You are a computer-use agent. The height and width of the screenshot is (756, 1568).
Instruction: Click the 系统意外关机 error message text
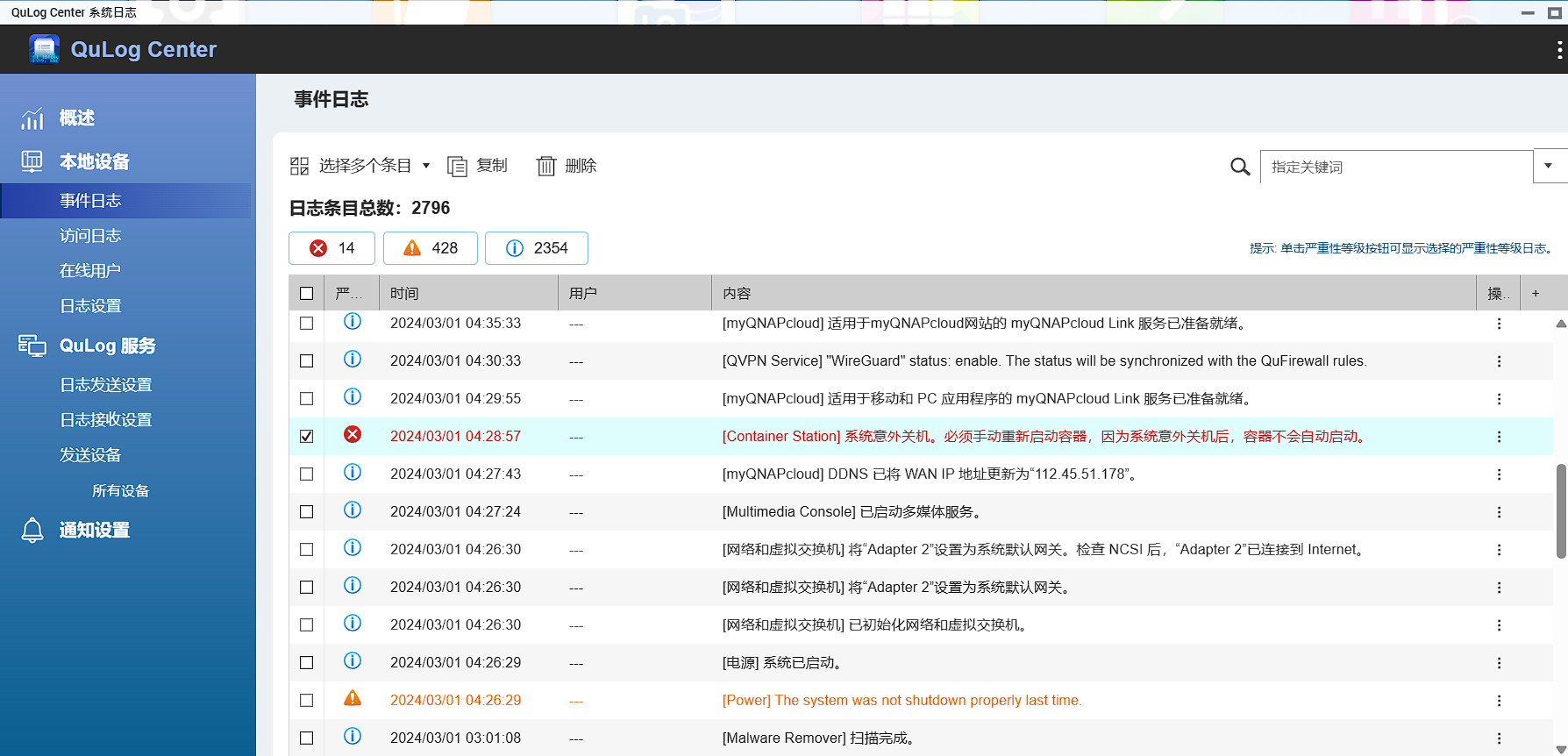(x=1045, y=437)
